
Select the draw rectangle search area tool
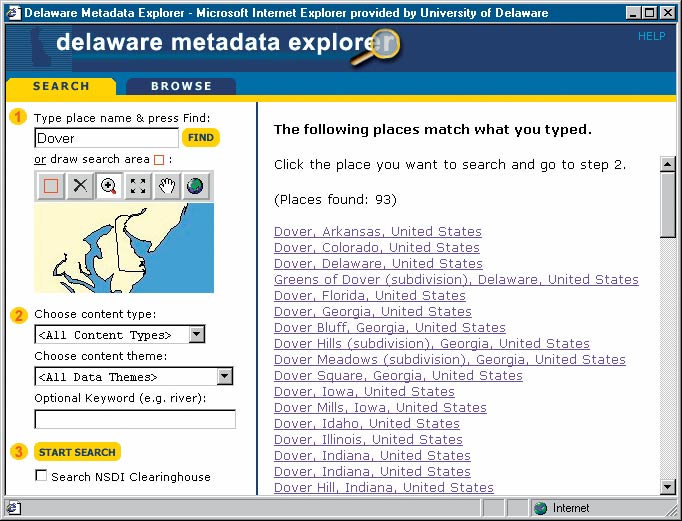[x=51, y=186]
